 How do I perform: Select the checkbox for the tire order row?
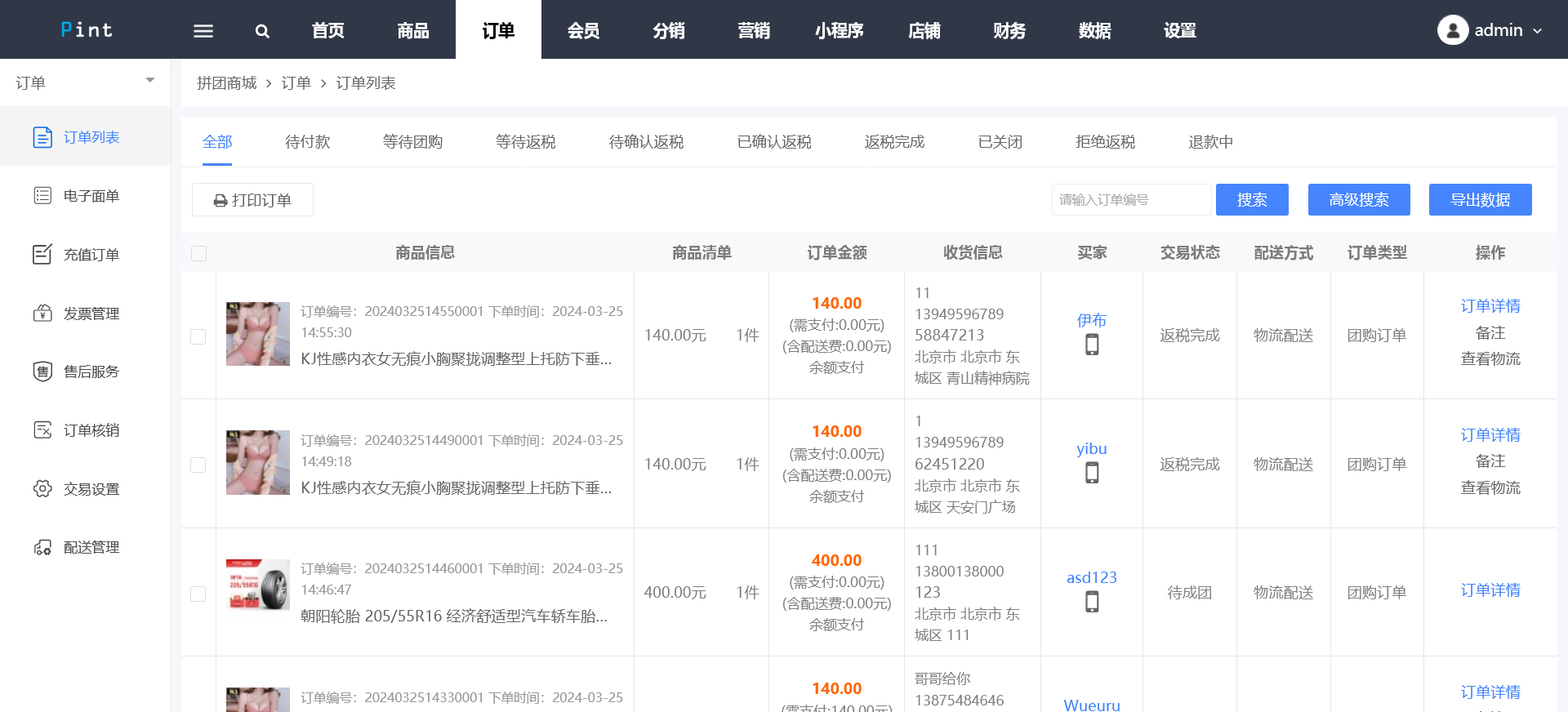(x=198, y=594)
